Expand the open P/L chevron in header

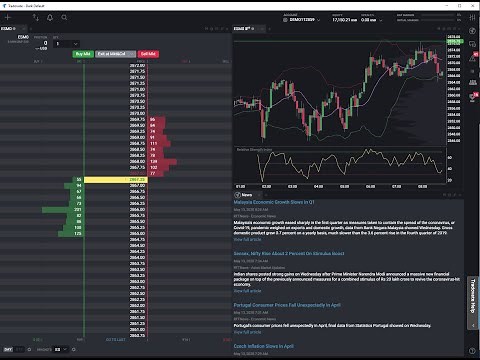click(381, 20)
